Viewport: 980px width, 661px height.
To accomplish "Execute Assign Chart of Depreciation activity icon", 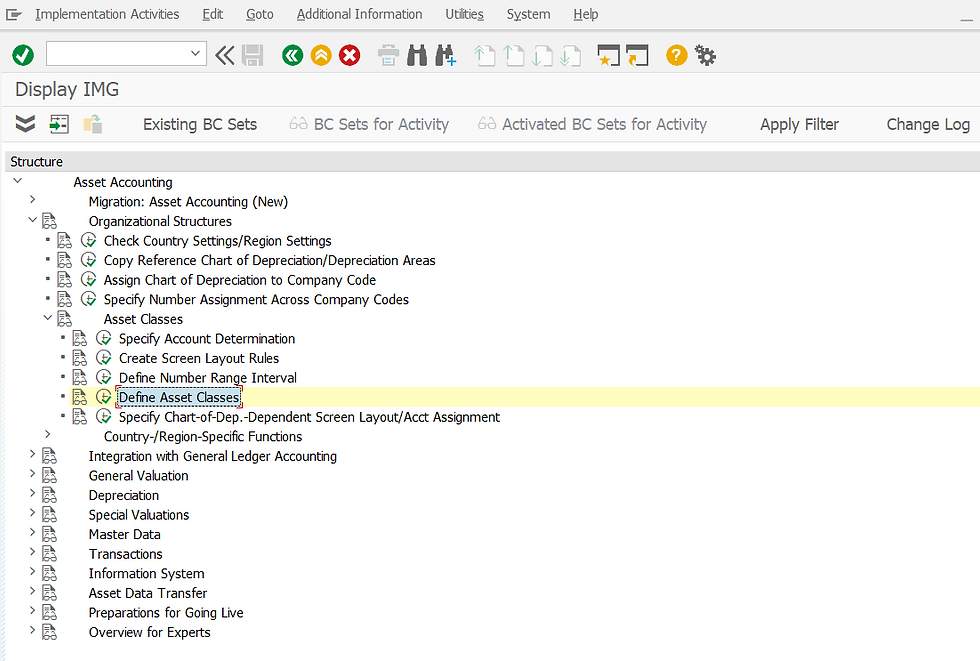I will [89, 279].
